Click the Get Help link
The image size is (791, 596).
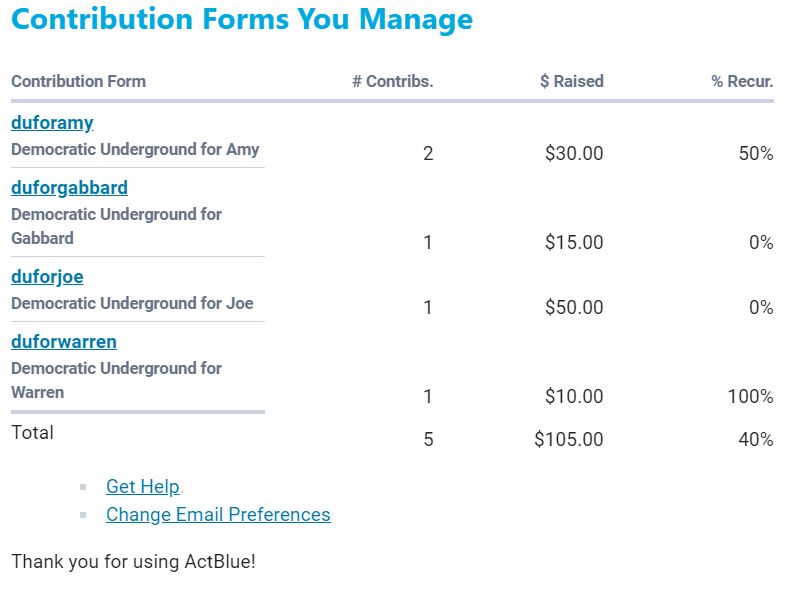(143, 487)
